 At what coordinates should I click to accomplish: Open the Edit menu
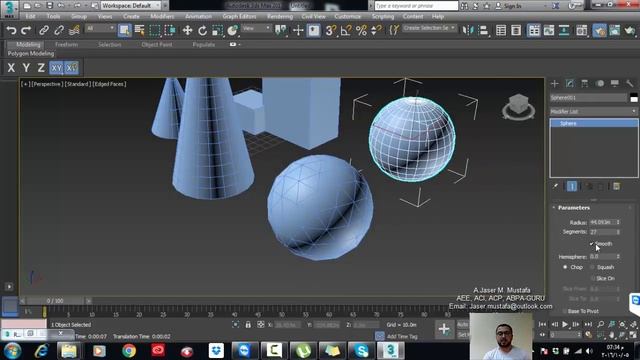31,17
